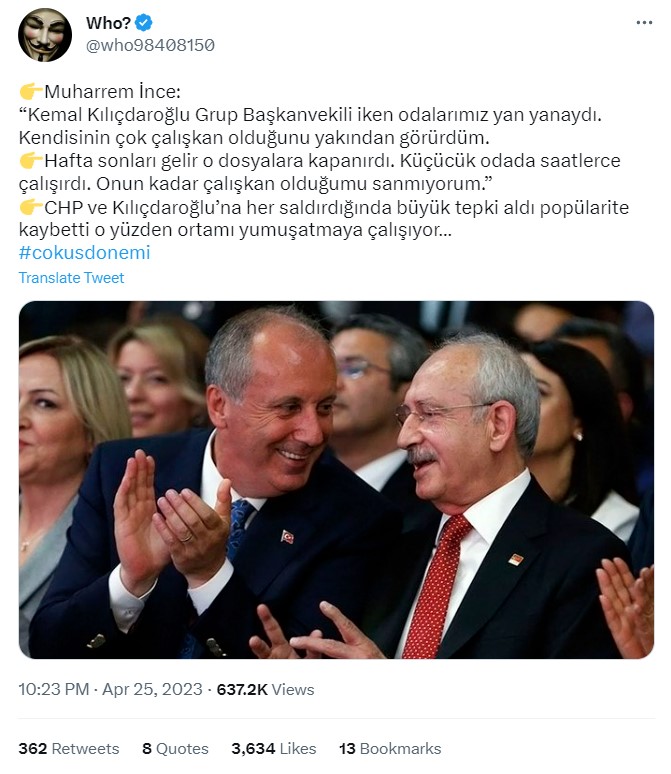
Task: View the 3,634 Likes list
Action: click(x=274, y=748)
